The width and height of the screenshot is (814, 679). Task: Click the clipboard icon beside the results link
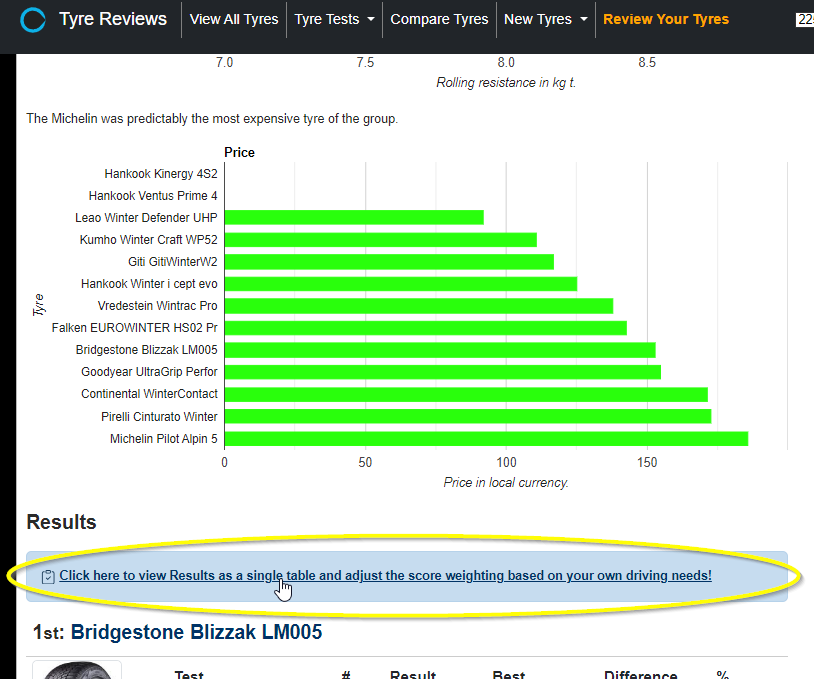(x=48, y=576)
